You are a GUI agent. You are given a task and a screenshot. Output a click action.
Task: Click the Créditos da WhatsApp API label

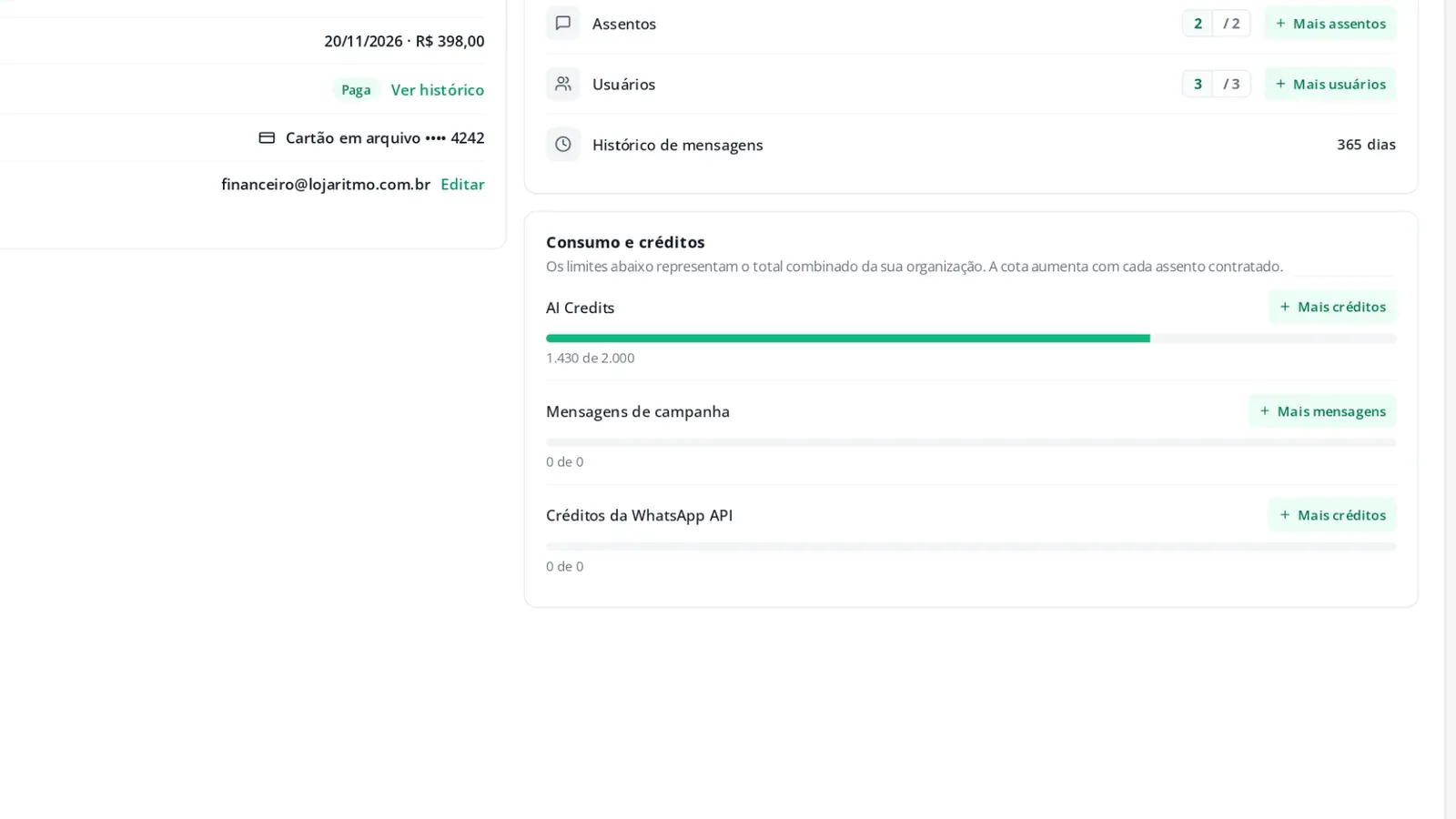tap(639, 515)
